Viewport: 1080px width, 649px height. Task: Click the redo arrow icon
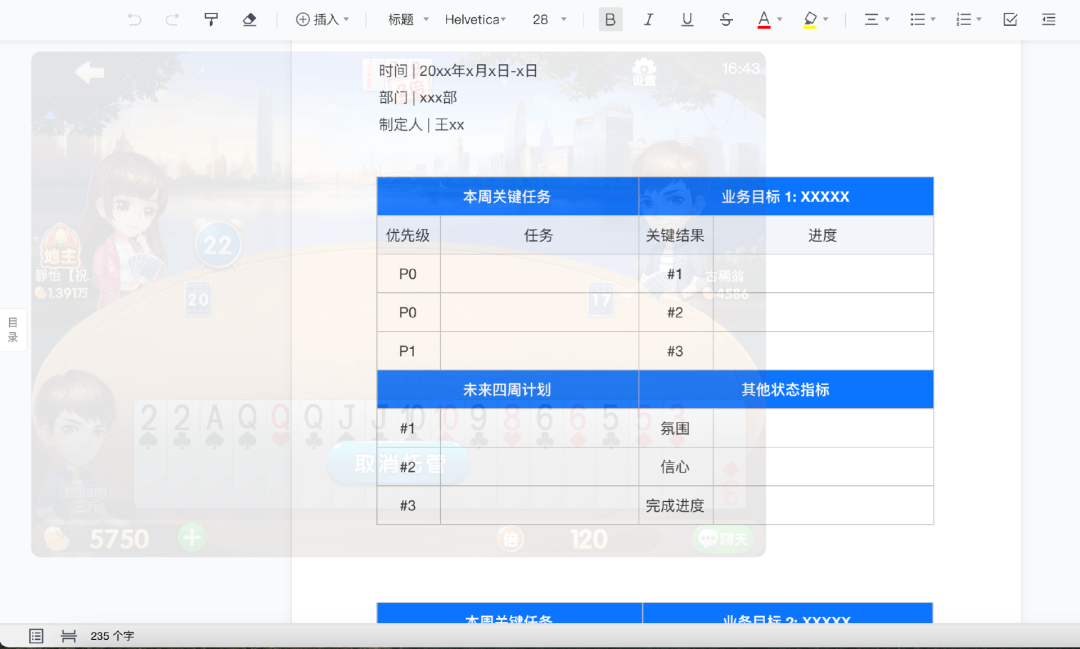(x=172, y=19)
